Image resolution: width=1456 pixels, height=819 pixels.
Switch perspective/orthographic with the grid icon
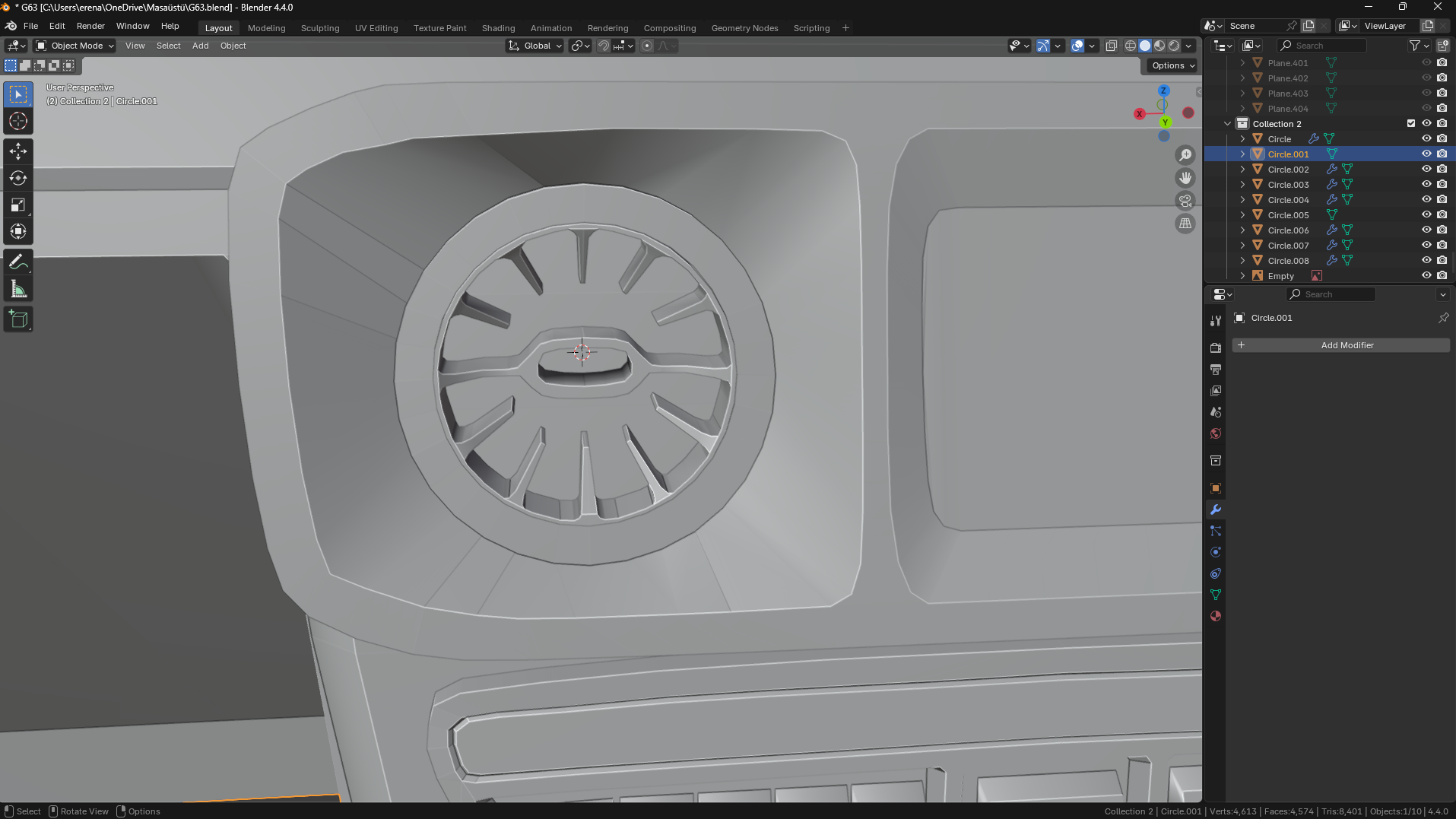[x=1185, y=224]
